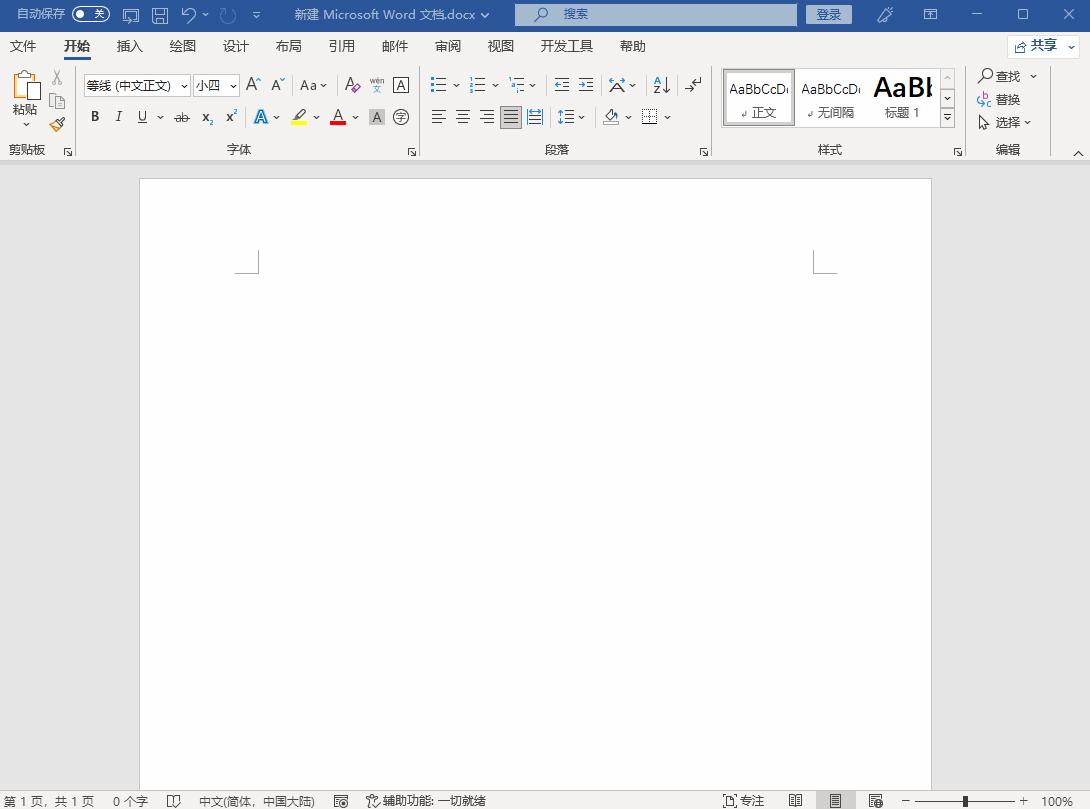This screenshot has width=1090, height=809.
Task: Open the 插入 ribbon tab
Action: coord(130,46)
